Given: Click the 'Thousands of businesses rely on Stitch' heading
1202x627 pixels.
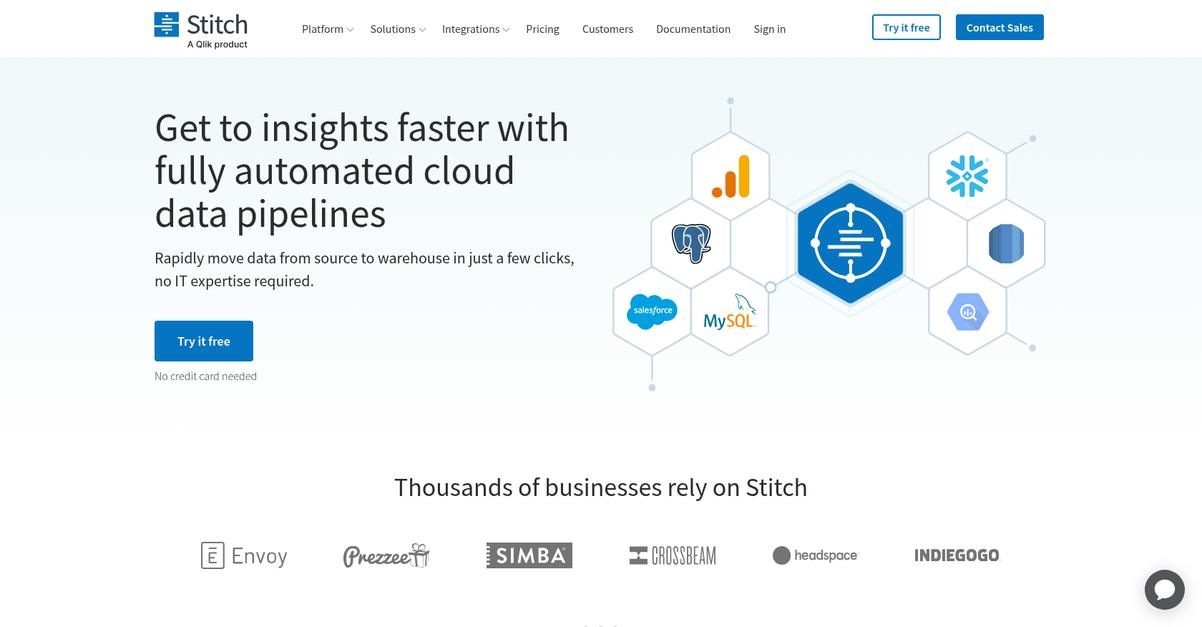Looking at the screenshot, I should [x=601, y=488].
